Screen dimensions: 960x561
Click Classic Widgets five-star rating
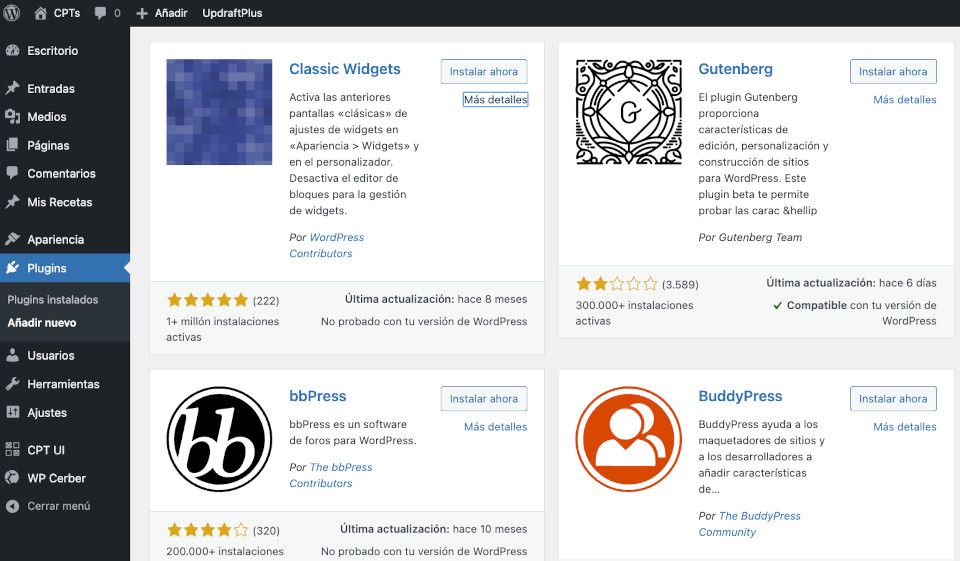(208, 300)
